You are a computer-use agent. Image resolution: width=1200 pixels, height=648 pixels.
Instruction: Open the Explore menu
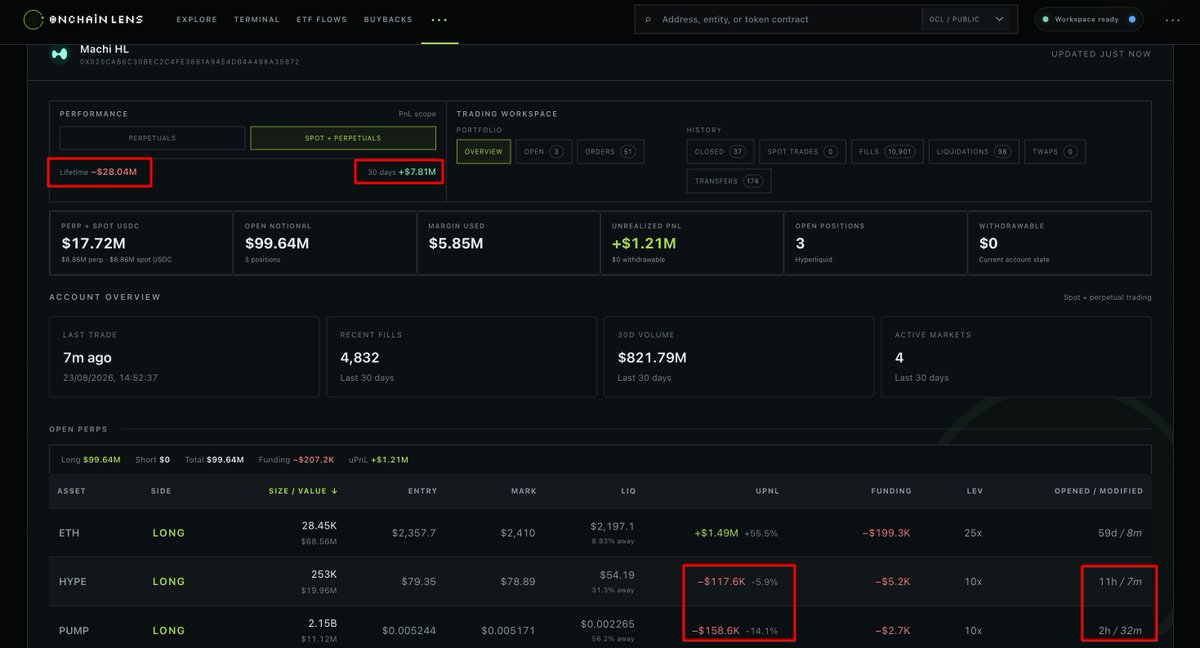[x=197, y=20]
